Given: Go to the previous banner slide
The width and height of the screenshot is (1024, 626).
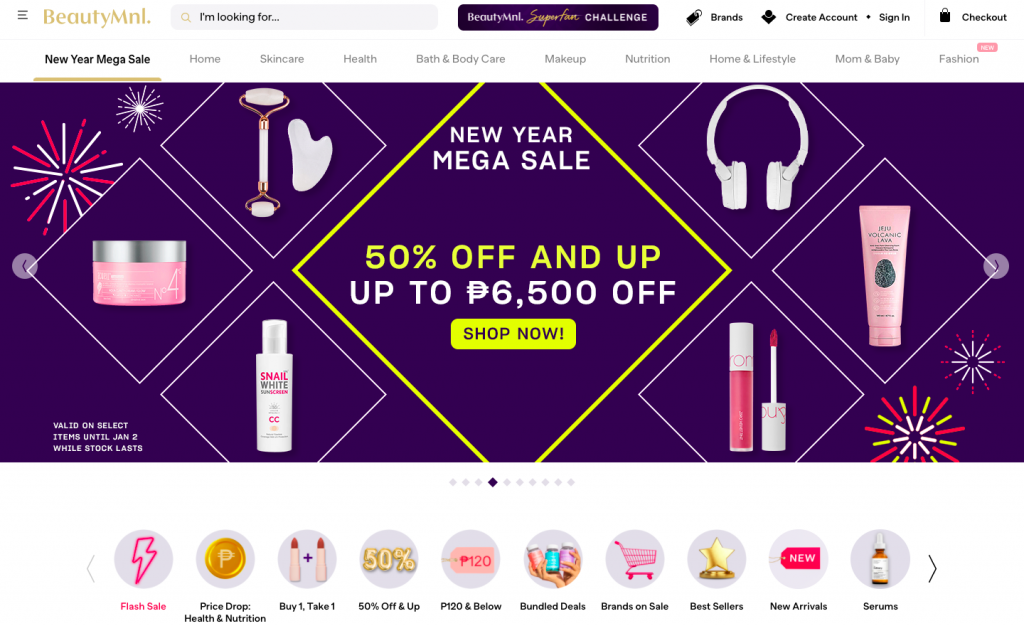Looking at the screenshot, I should 25,266.
